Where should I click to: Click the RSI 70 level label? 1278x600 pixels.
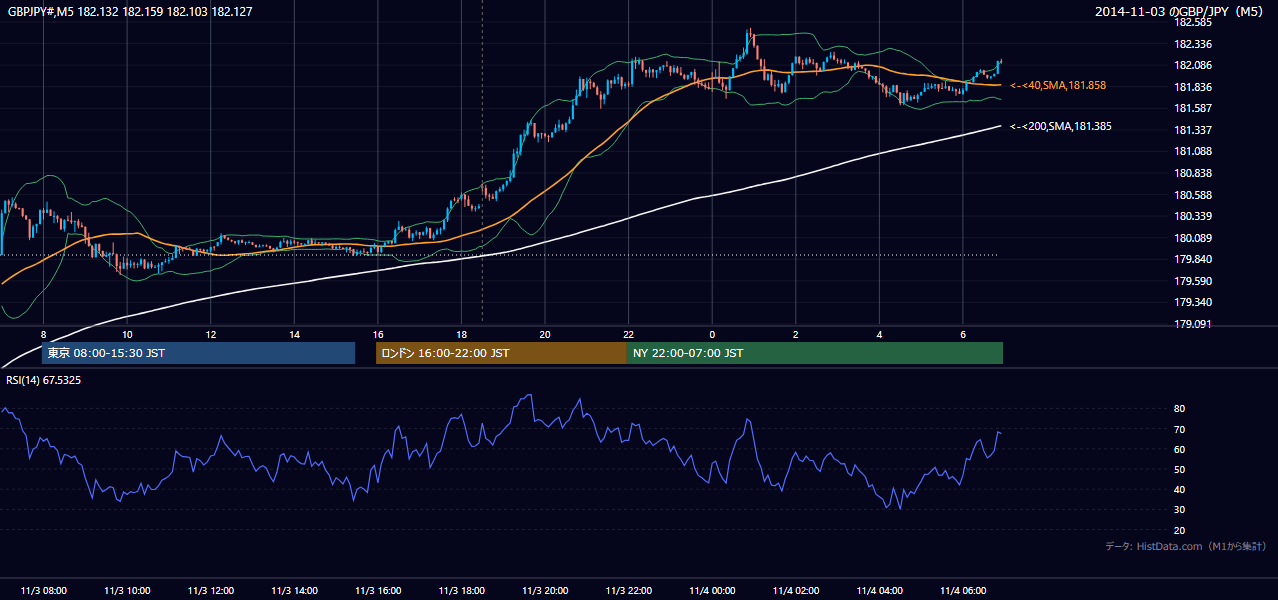(x=1179, y=429)
